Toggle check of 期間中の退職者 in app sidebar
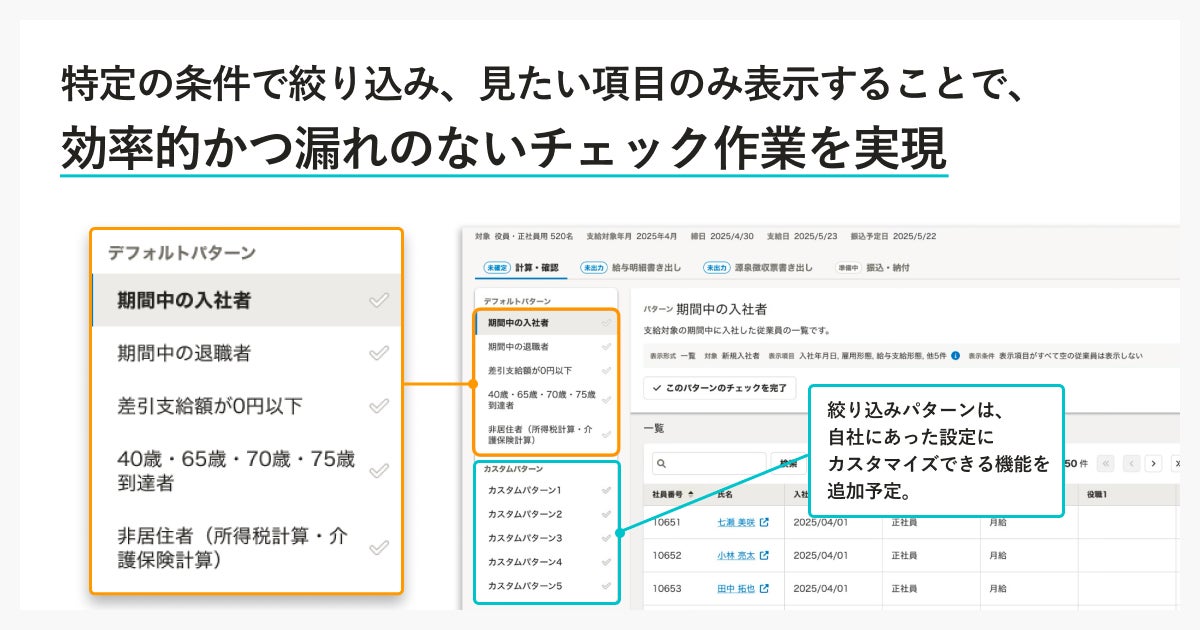This screenshot has height=630, width=1200. click(606, 346)
